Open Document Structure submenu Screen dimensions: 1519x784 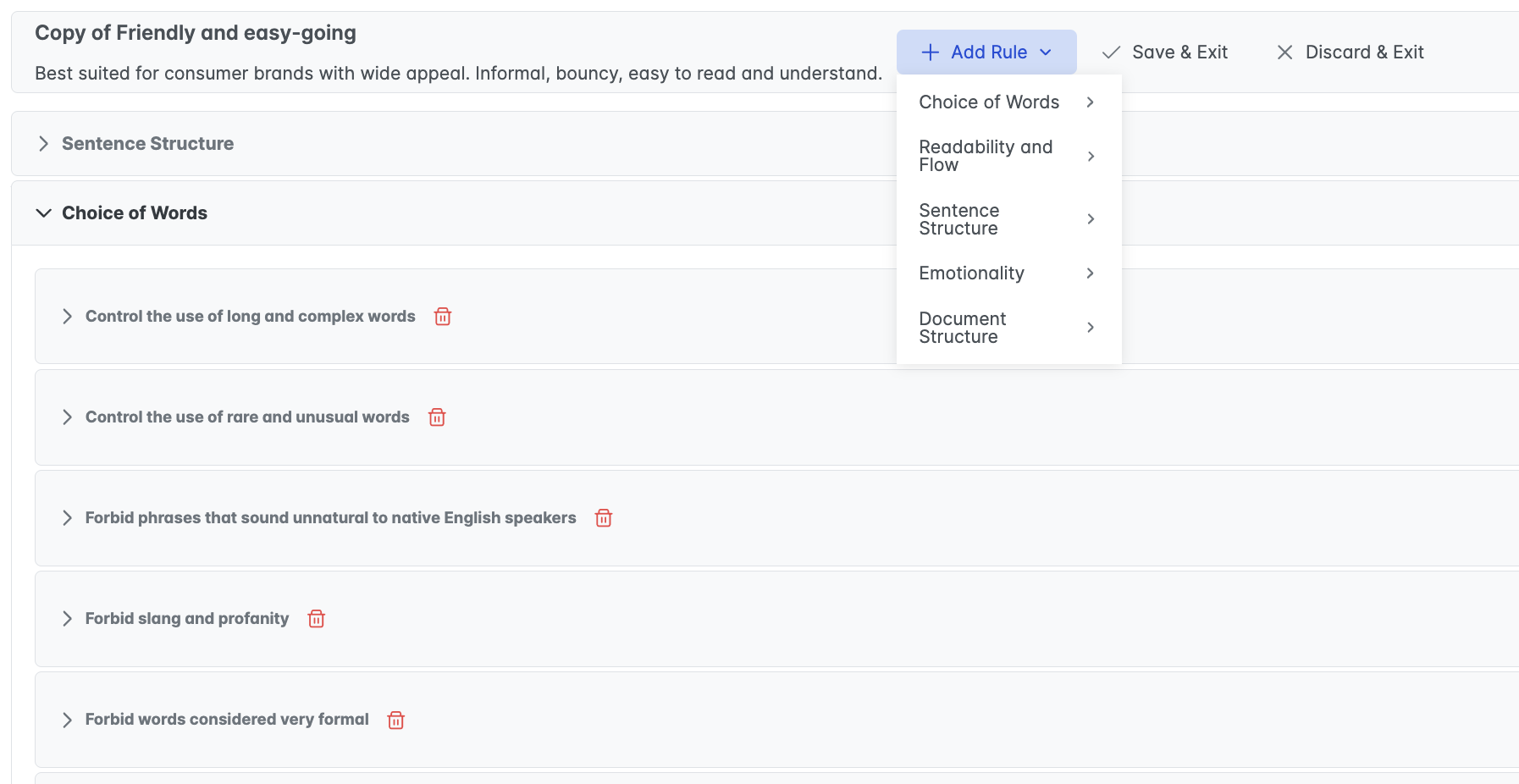(1008, 328)
